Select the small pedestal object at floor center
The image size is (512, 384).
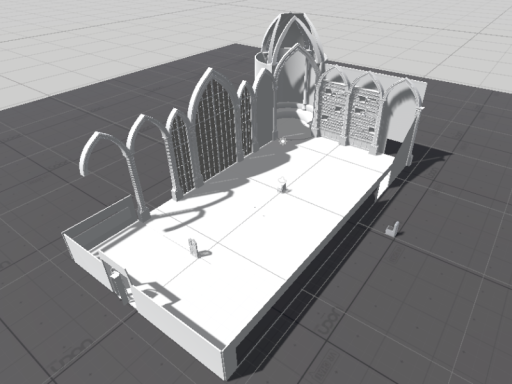pyautogui.click(x=283, y=184)
